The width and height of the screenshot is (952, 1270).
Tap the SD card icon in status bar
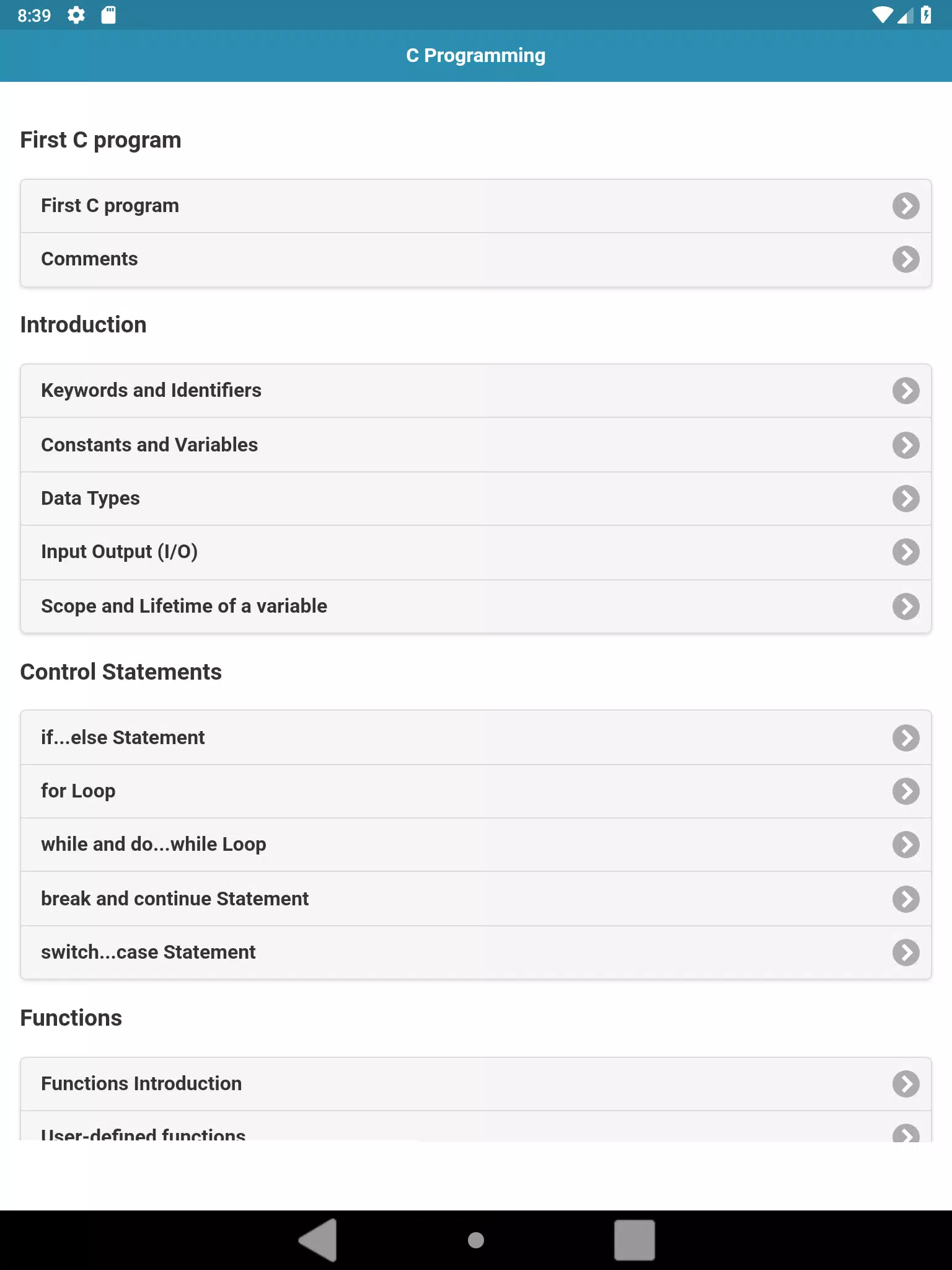tap(108, 15)
